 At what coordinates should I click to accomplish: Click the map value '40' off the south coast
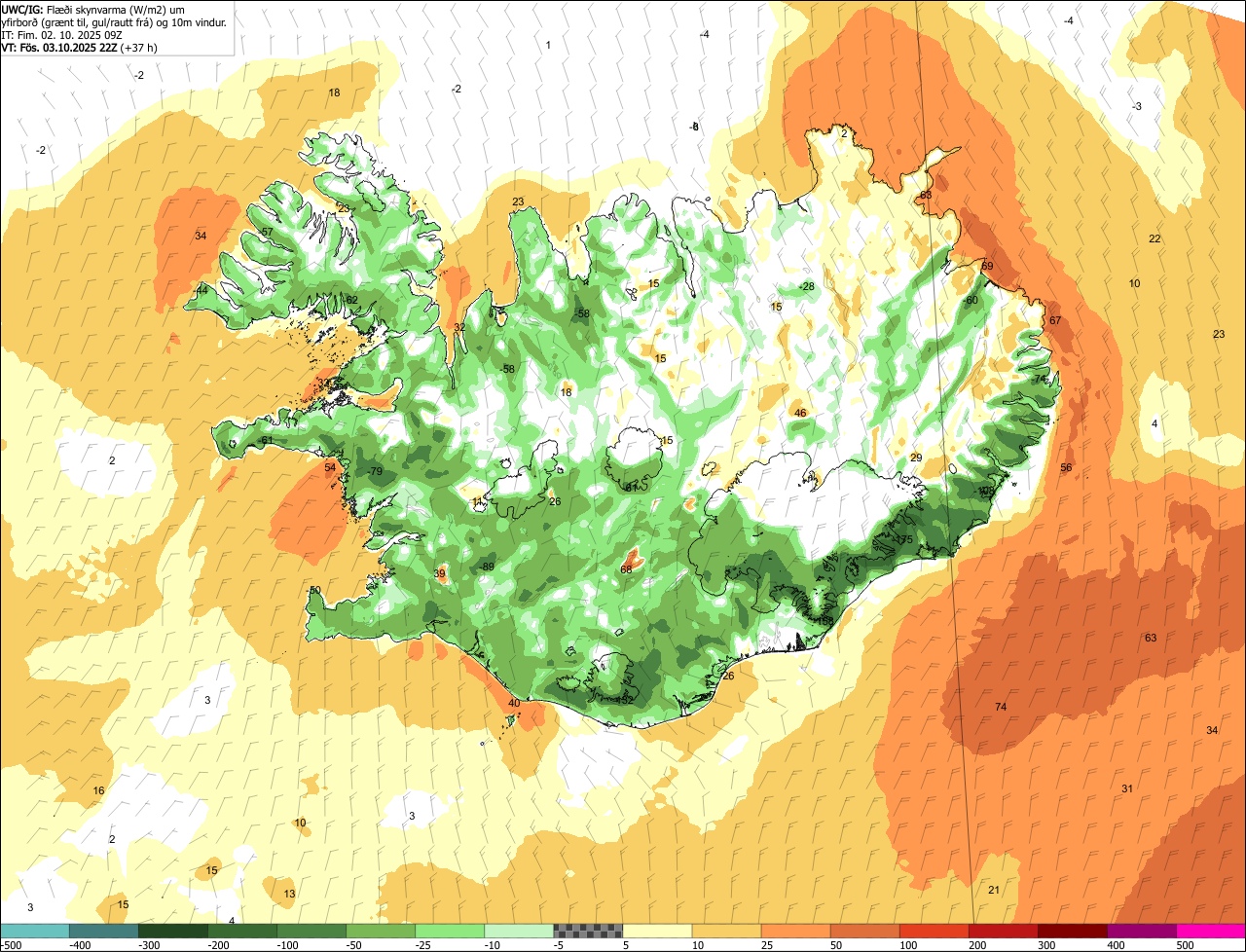click(x=514, y=703)
